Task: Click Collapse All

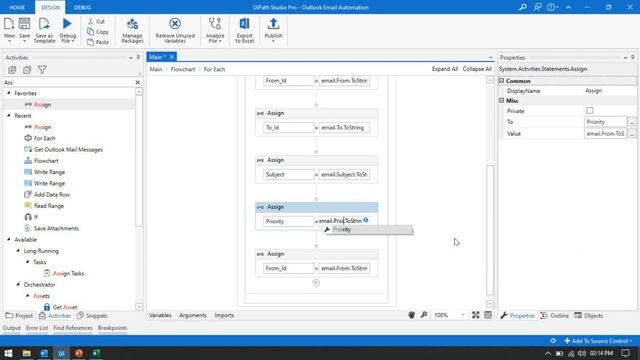Action: click(x=477, y=69)
